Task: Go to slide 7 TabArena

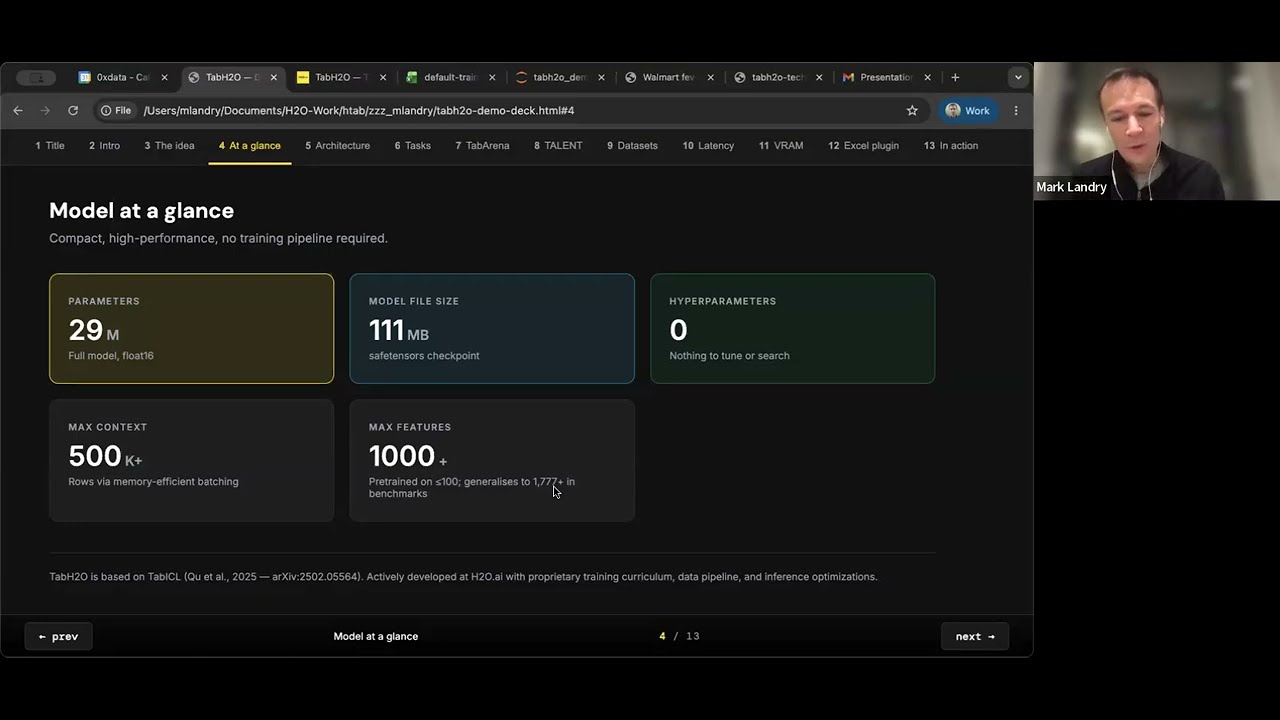Action: [482, 145]
